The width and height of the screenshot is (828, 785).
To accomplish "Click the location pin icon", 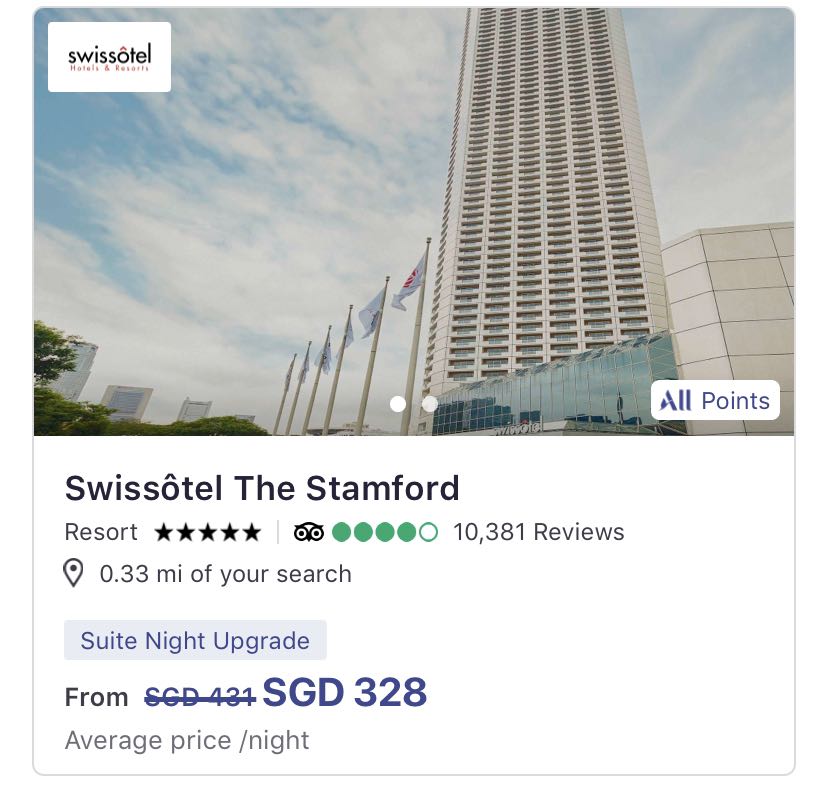I will (73, 573).
